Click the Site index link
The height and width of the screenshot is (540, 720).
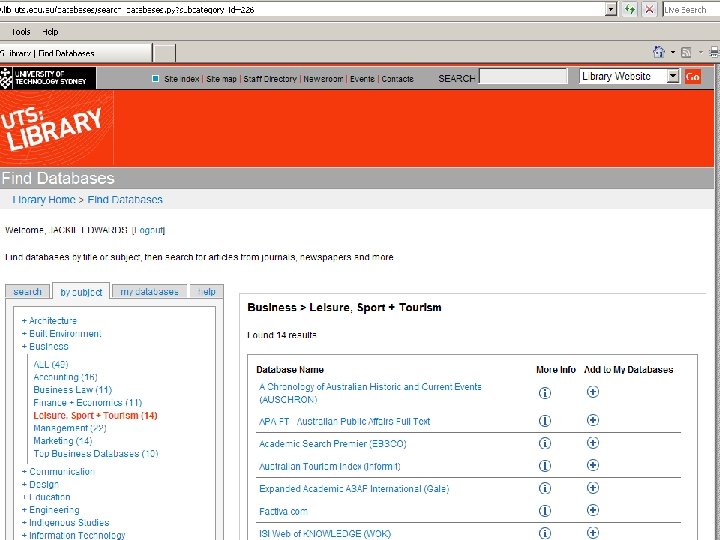tap(181, 79)
